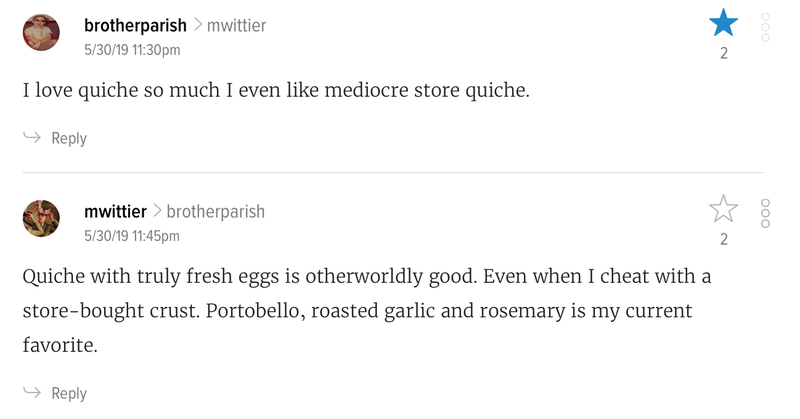Image resolution: width=800 pixels, height=419 pixels.
Task: Star mwittier's comment about fresh eggs
Action: (723, 209)
